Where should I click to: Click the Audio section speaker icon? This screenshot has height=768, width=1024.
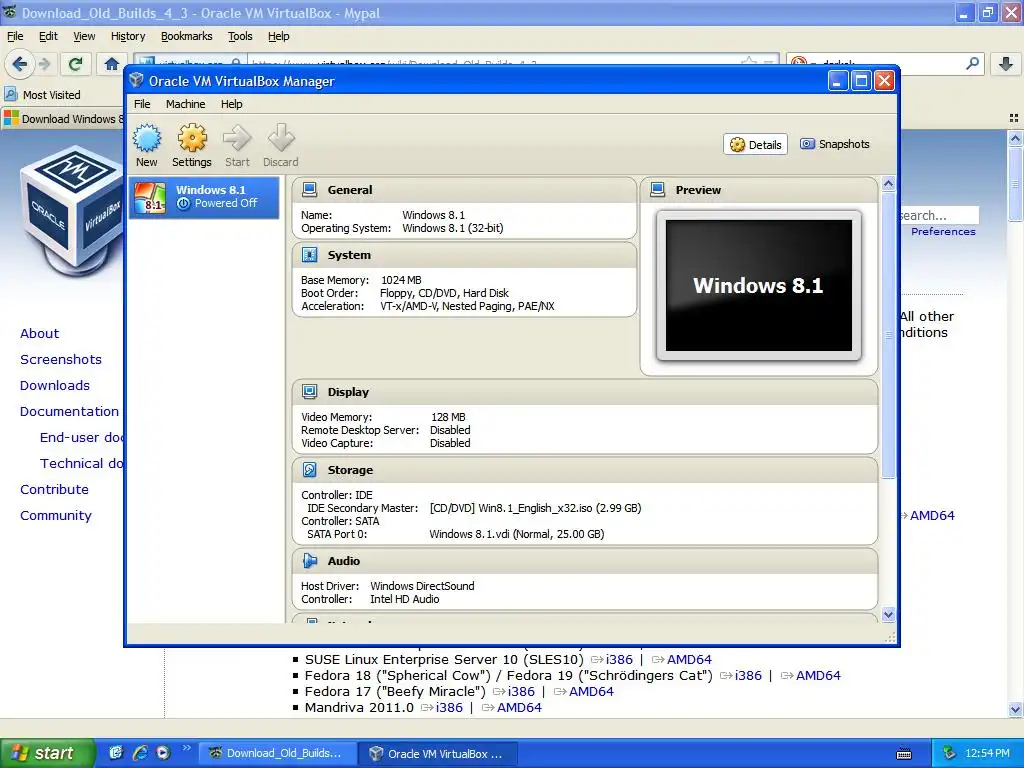click(310, 561)
